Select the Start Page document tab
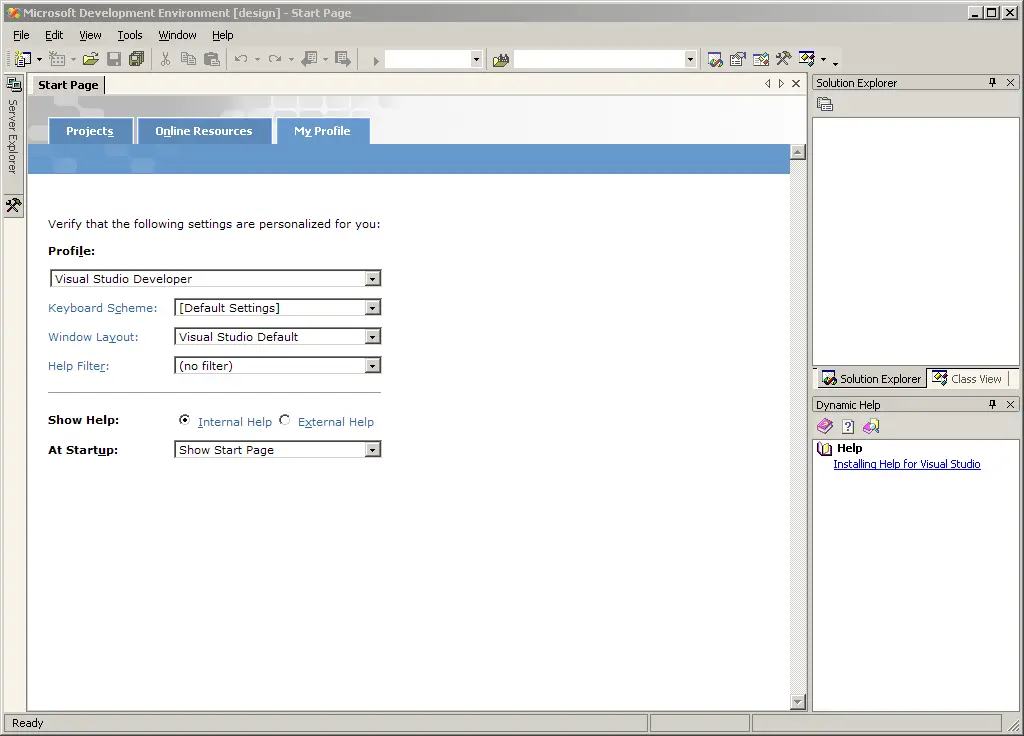 point(68,85)
